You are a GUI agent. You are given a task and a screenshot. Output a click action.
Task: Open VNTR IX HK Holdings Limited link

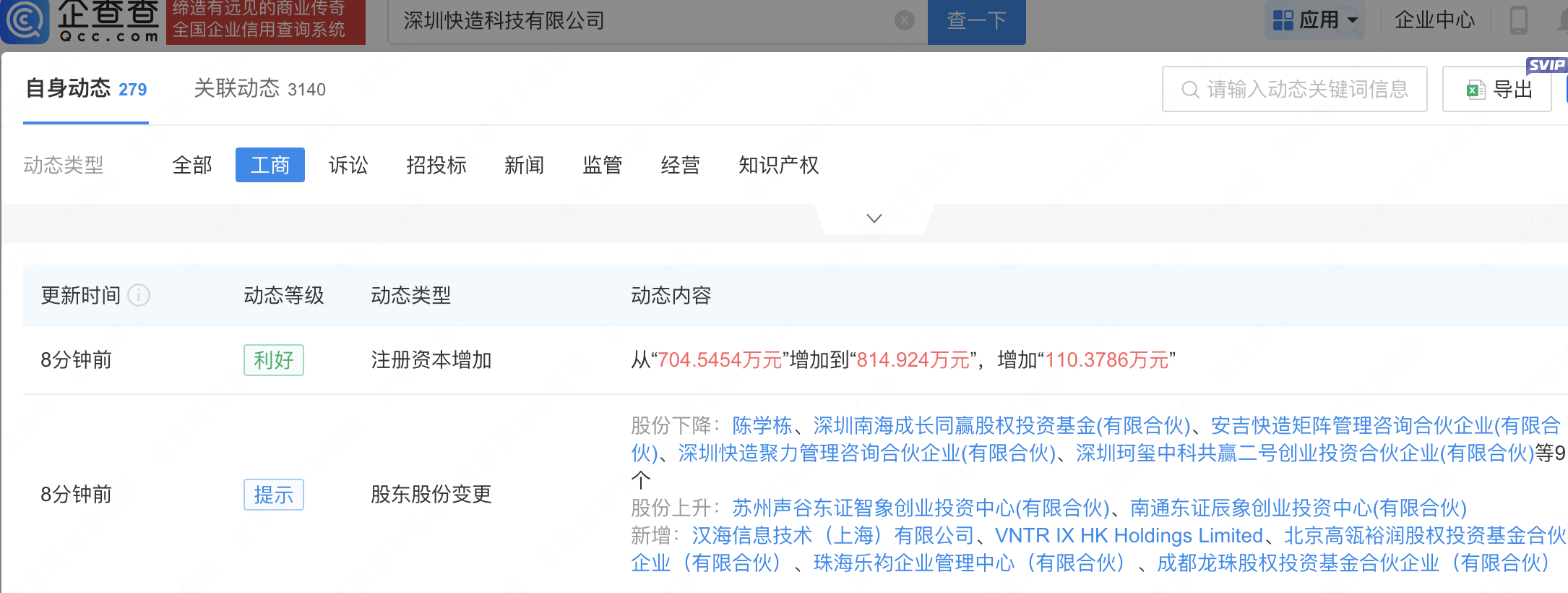pos(1129,535)
